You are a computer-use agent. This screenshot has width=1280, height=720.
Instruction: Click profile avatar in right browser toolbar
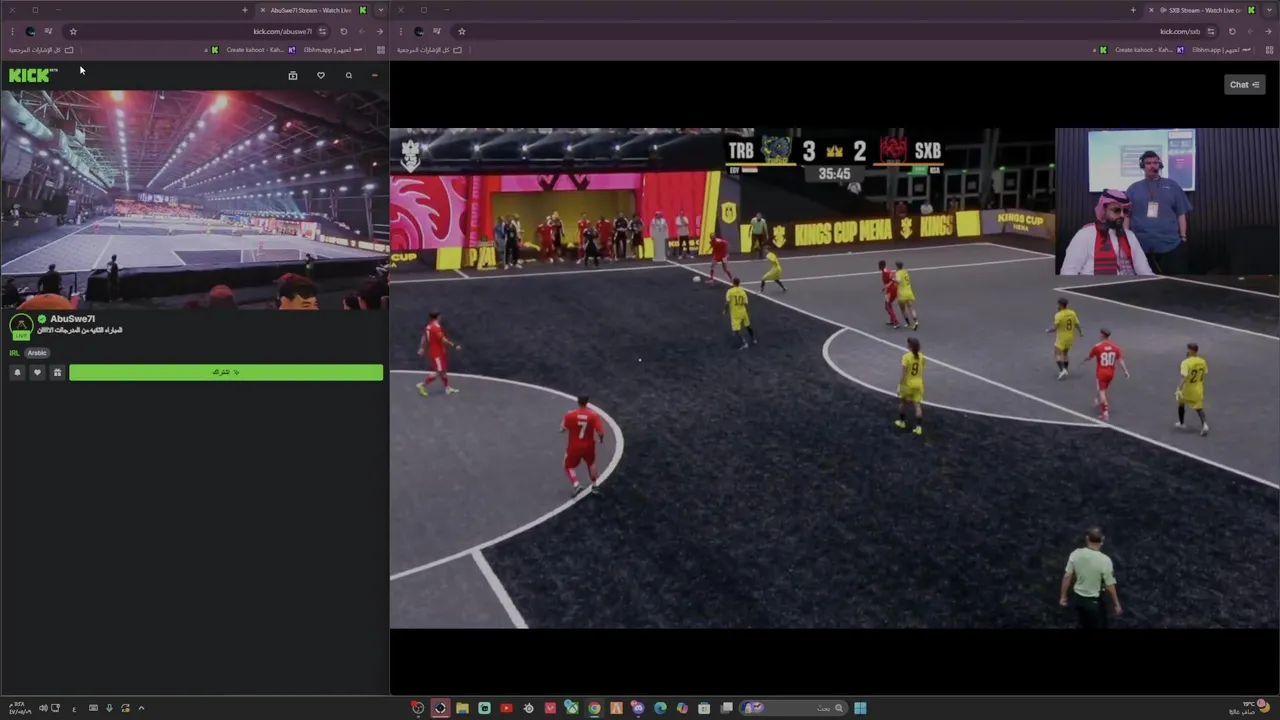pyautogui.click(x=419, y=31)
